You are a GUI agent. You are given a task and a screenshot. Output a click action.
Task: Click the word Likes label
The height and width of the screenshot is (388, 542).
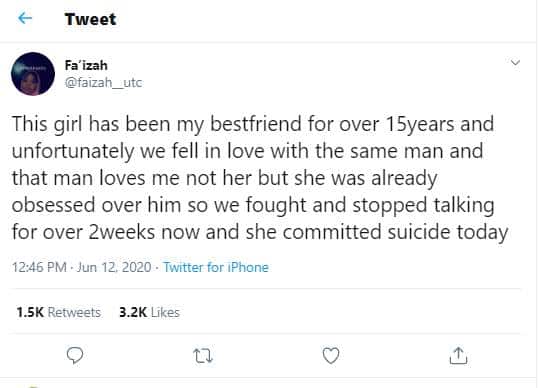point(165,312)
